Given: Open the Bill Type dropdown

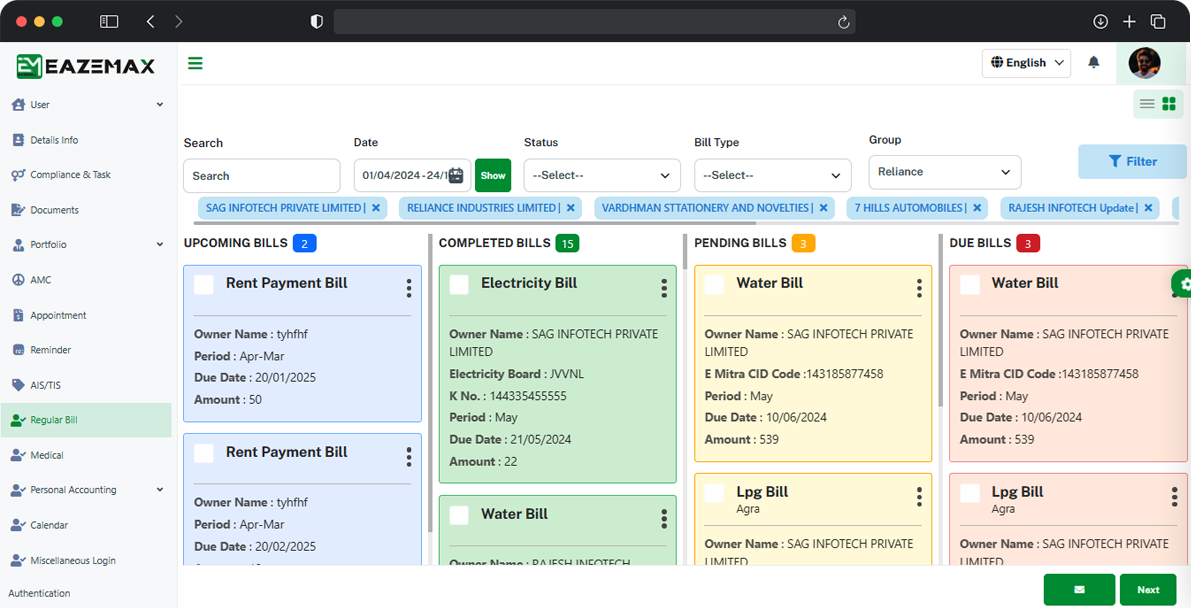Looking at the screenshot, I should pos(772,176).
